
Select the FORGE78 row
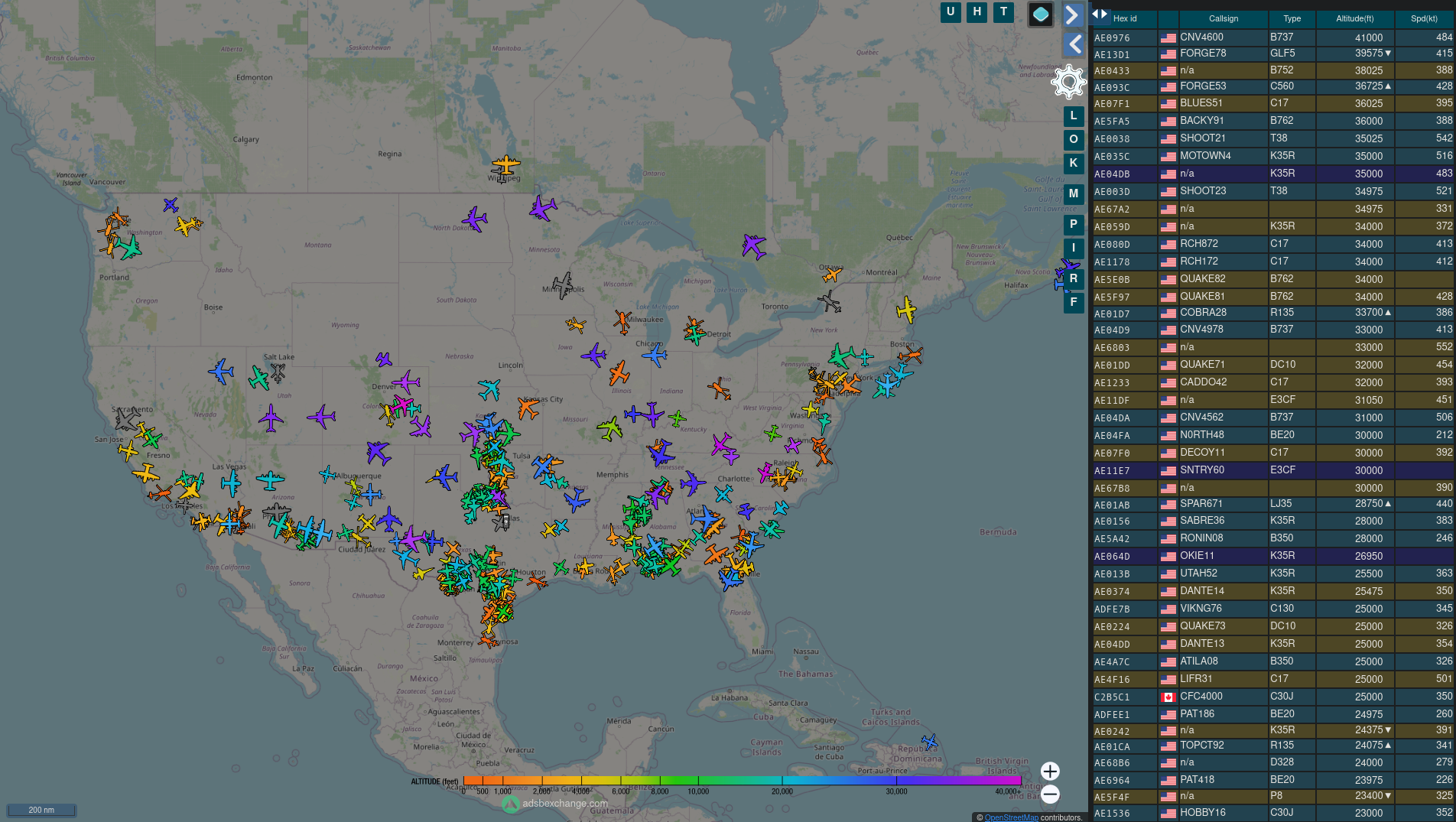[1273, 54]
